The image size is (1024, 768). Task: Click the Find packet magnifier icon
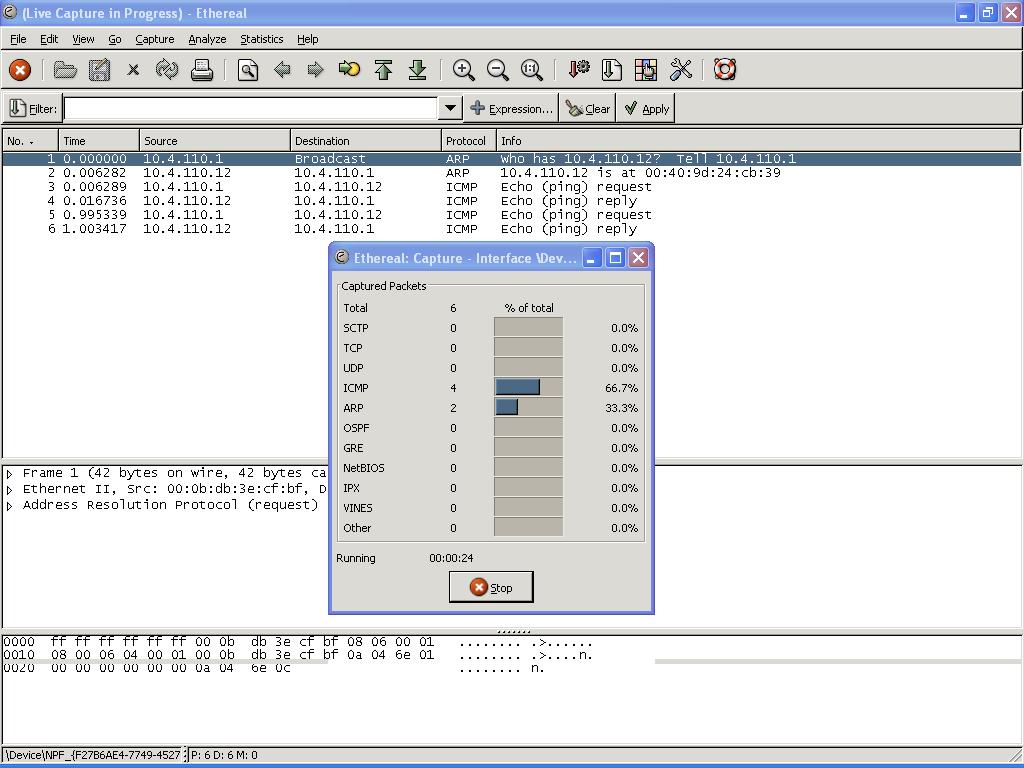pos(248,70)
